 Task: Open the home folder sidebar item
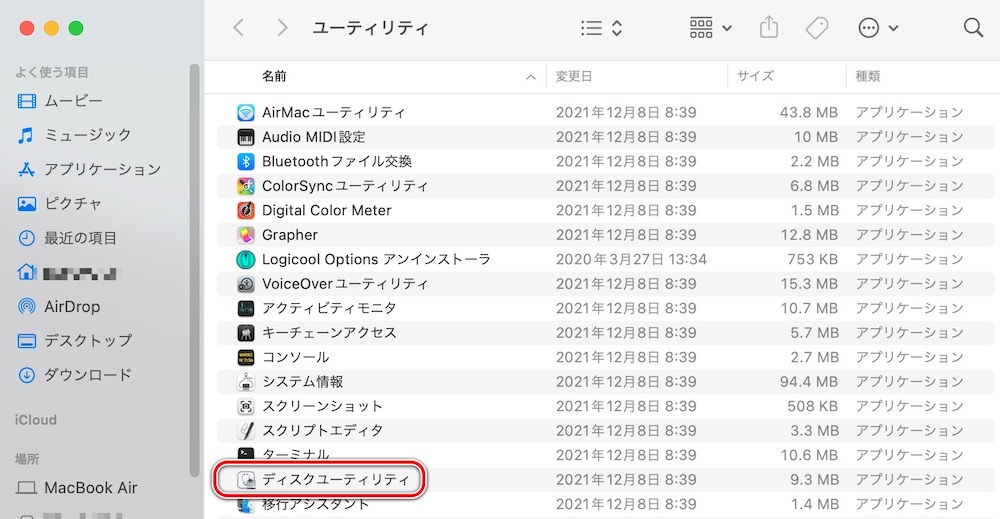(66, 273)
